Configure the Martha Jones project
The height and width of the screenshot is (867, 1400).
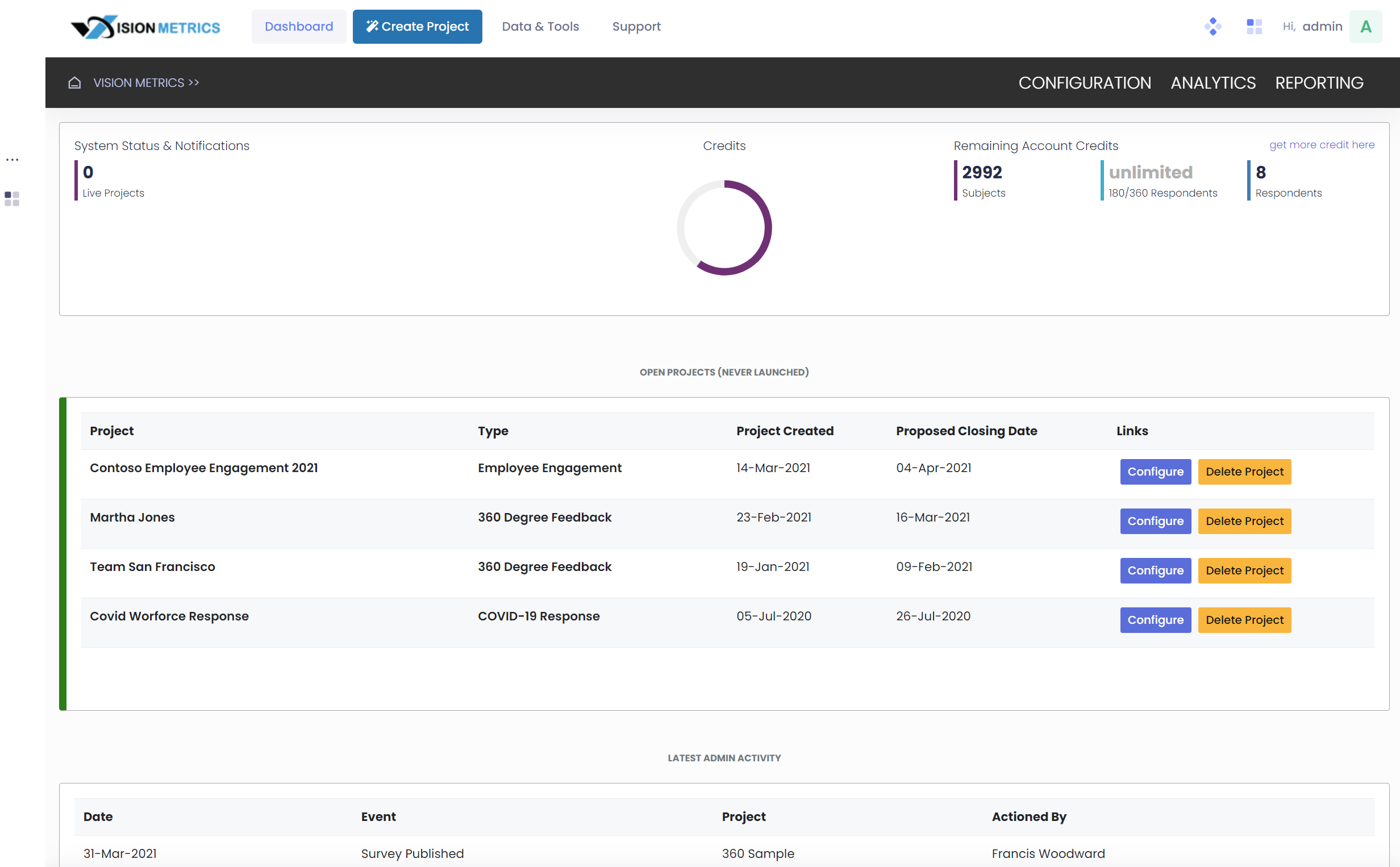click(x=1155, y=520)
